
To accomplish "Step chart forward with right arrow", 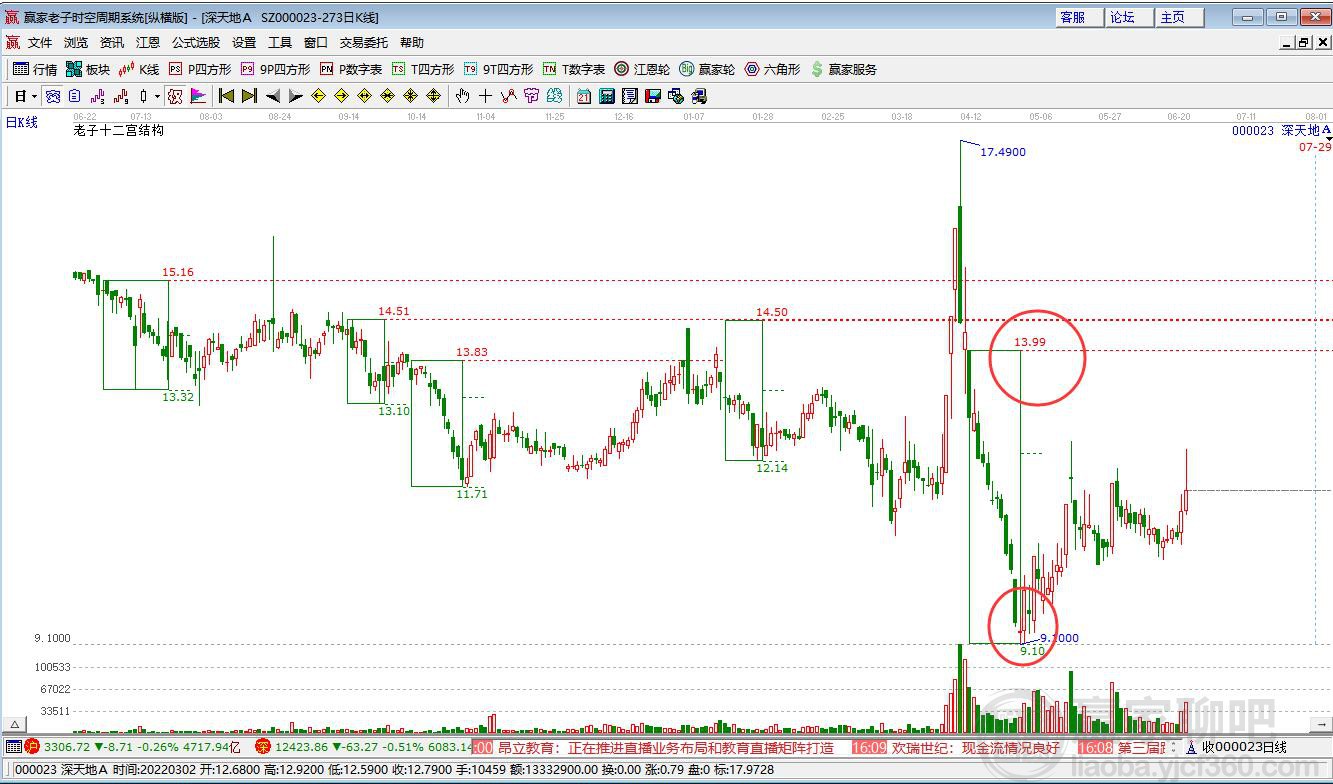I will coord(295,96).
